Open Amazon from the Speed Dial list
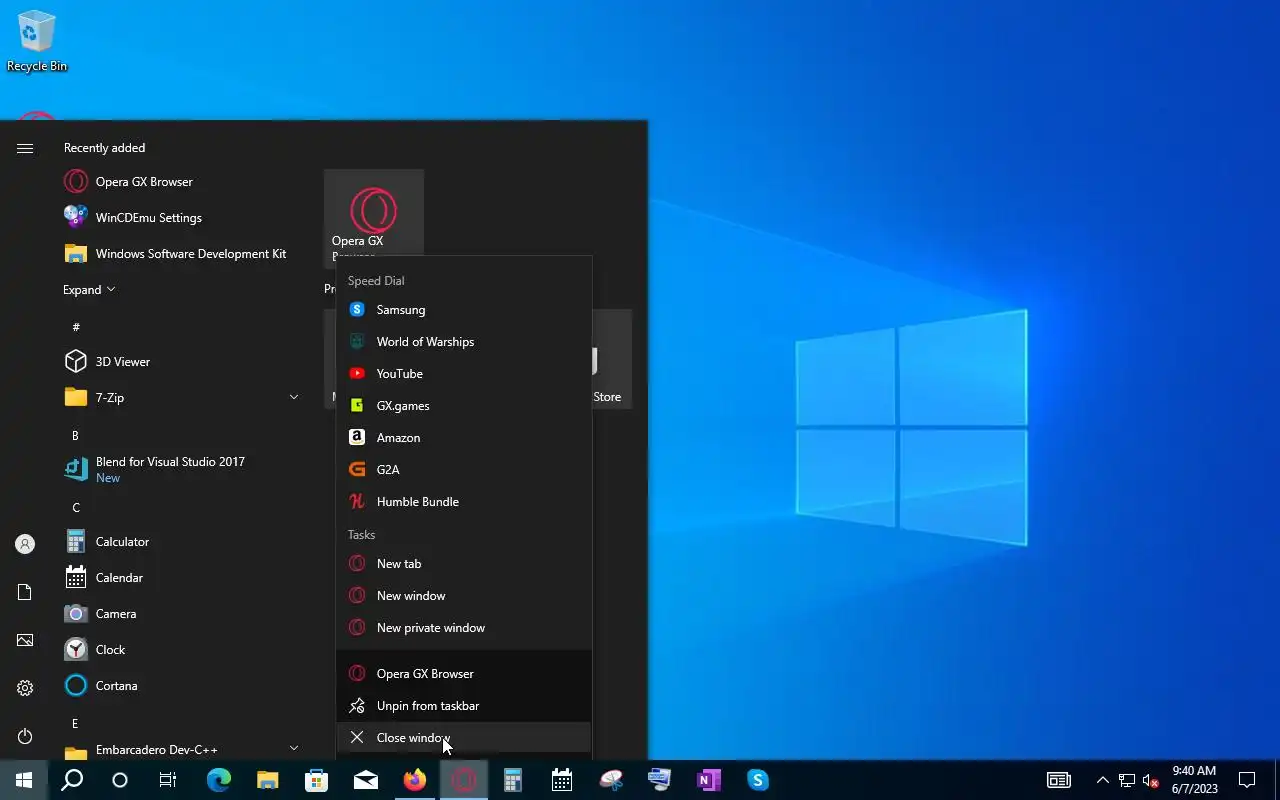The image size is (1280, 800). tap(464, 438)
